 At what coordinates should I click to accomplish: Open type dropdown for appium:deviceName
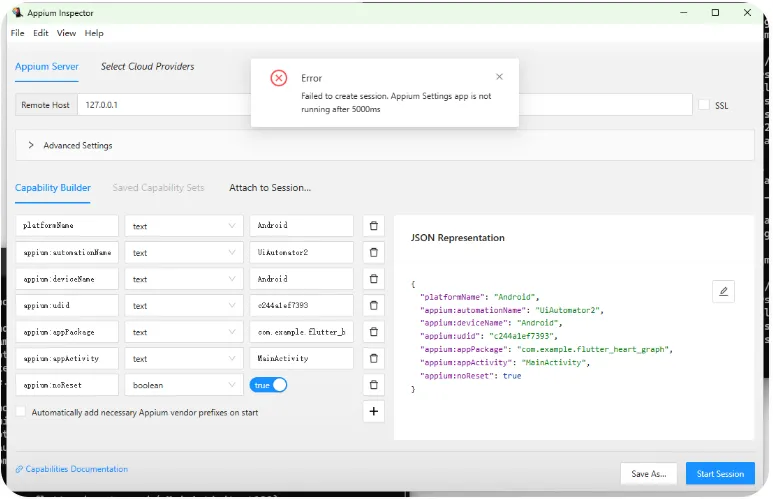click(183, 279)
